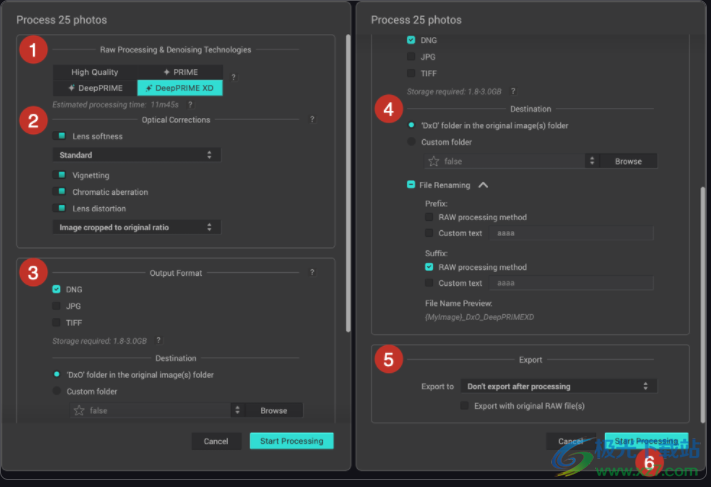Viewport: 711px width, 487px height.
Task: Enable JPG output in left dialog
Action: pos(56,306)
